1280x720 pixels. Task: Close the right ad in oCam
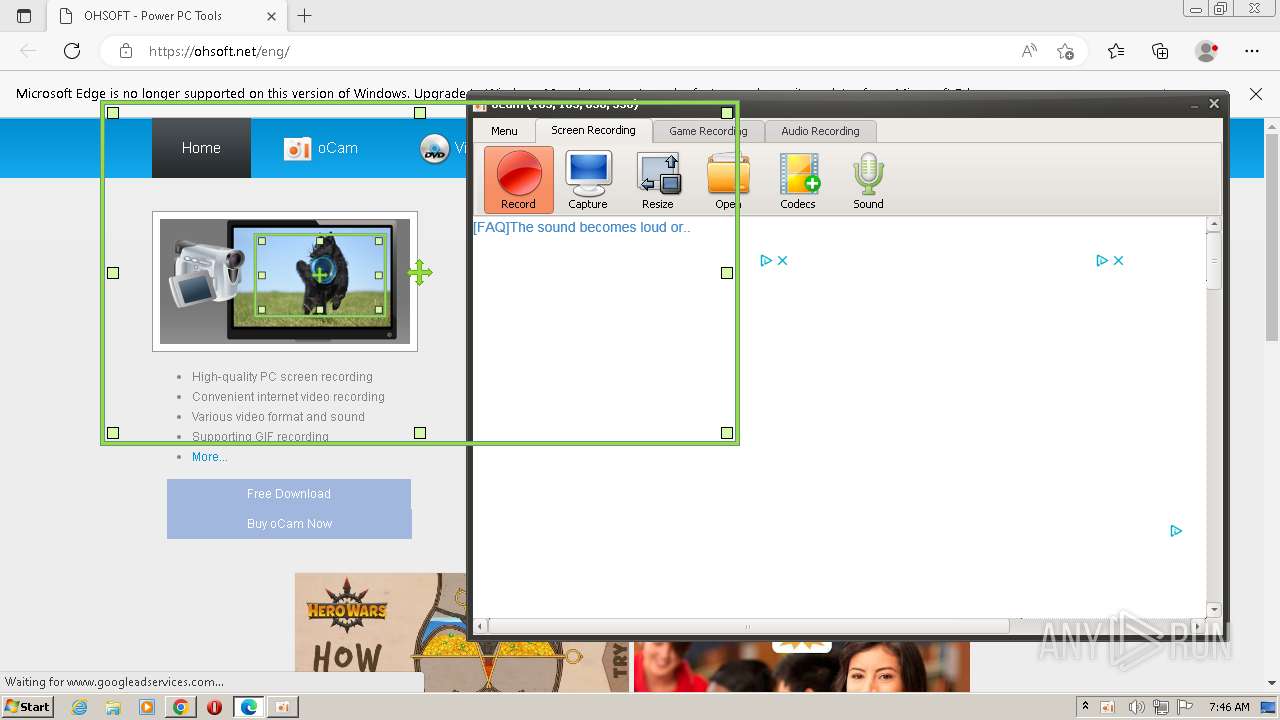point(1119,260)
